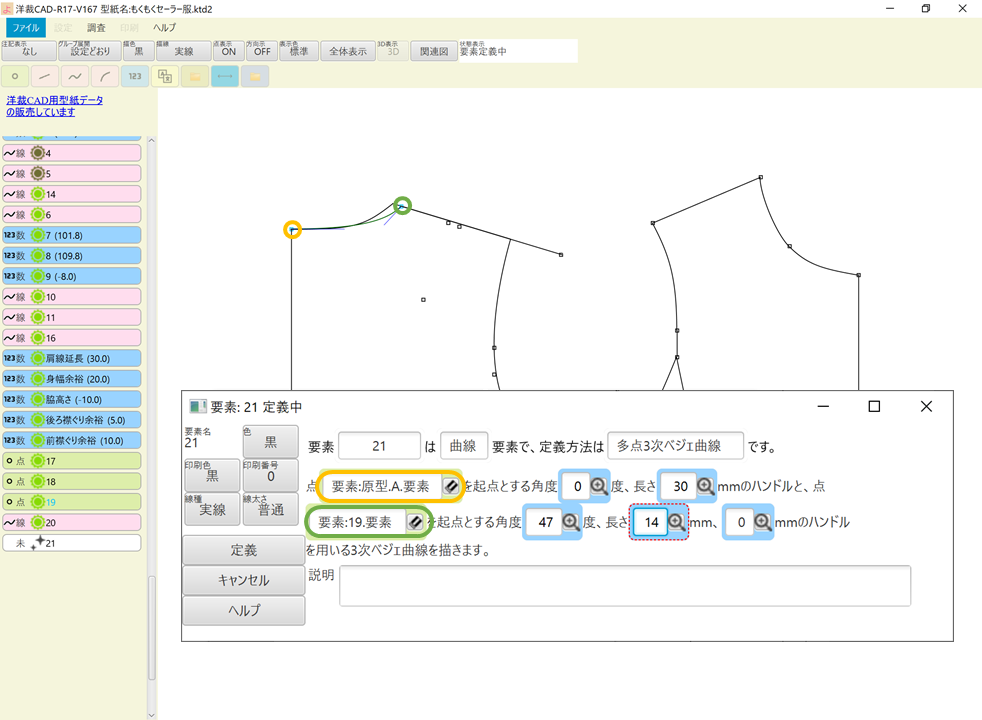Screen dimensions: 982x720
Task: Select the curve tool in the second toolbar row
Action: (74, 76)
